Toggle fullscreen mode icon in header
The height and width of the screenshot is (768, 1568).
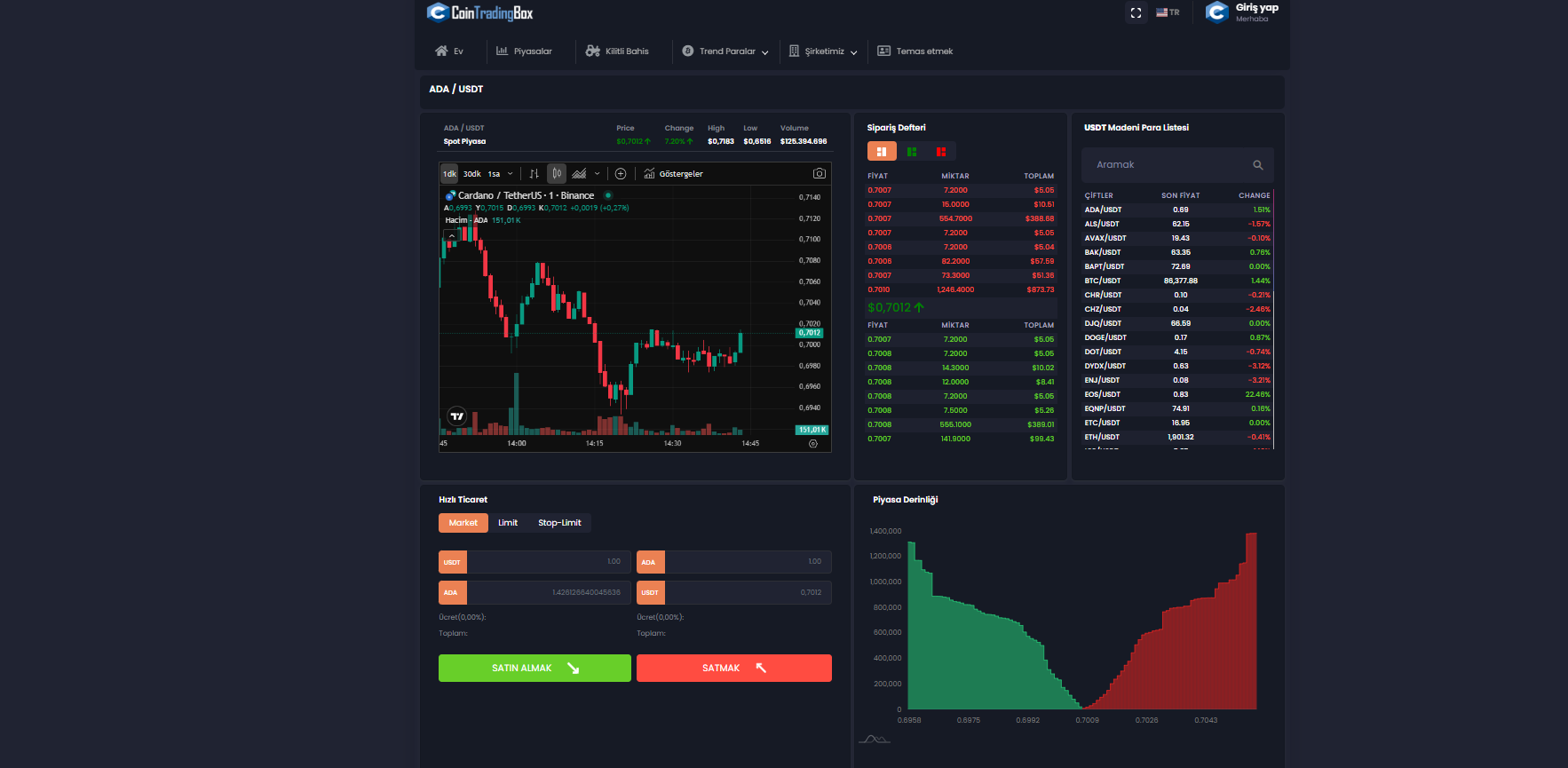[x=1136, y=12]
